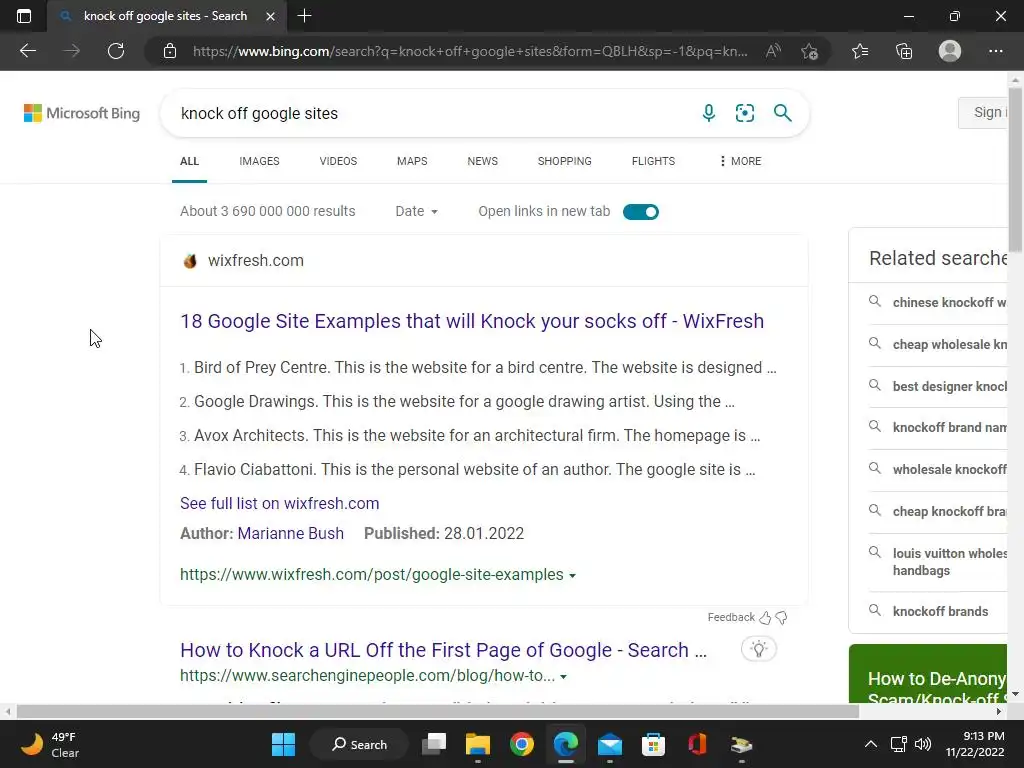
Task: Open the volume speaker tray icon
Action: click(922, 744)
